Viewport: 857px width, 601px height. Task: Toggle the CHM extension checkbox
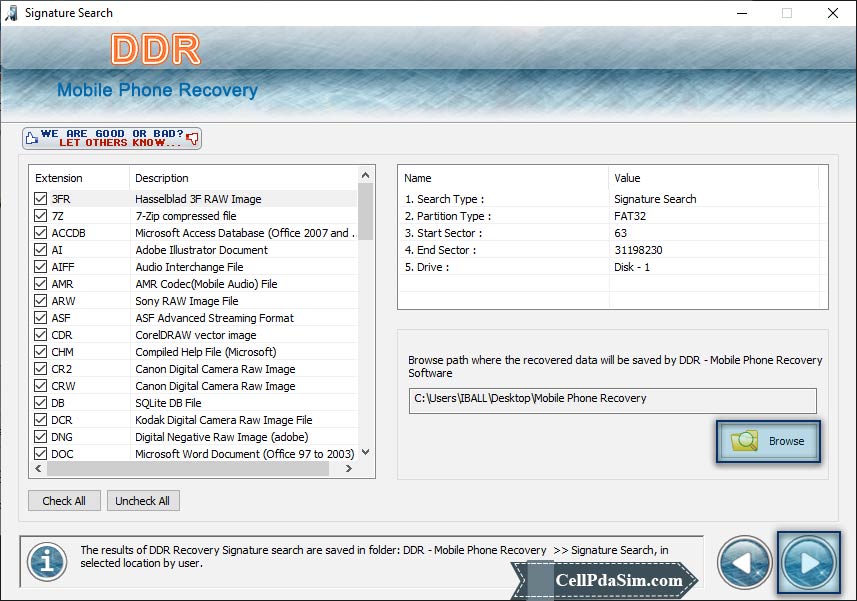click(x=40, y=351)
